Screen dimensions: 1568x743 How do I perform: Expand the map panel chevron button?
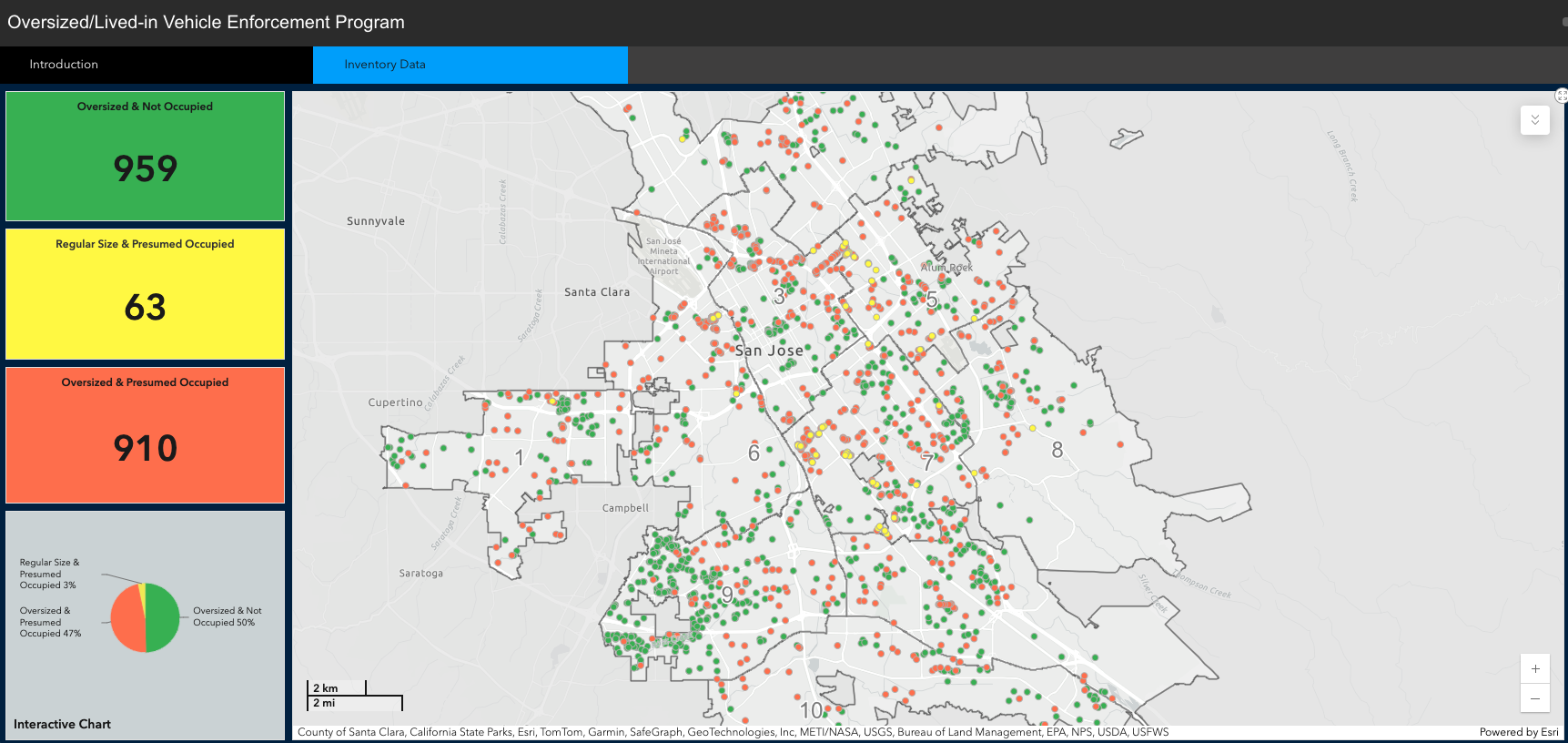pos(1535,120)
